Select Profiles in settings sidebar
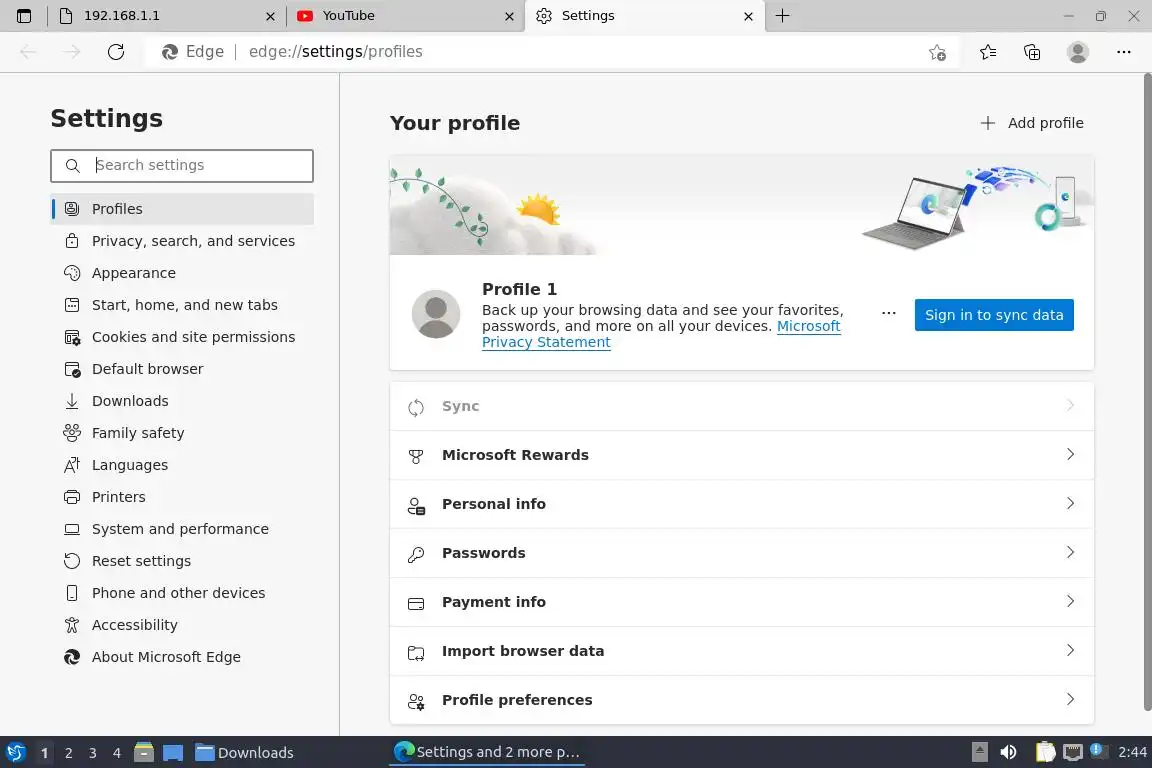Screen dimensions: 1152x768 pos(181,209)
